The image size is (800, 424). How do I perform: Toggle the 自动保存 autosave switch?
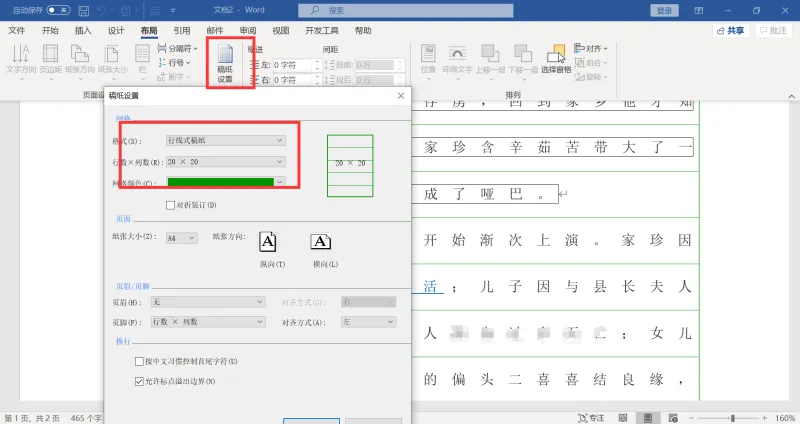click(58, 10)
